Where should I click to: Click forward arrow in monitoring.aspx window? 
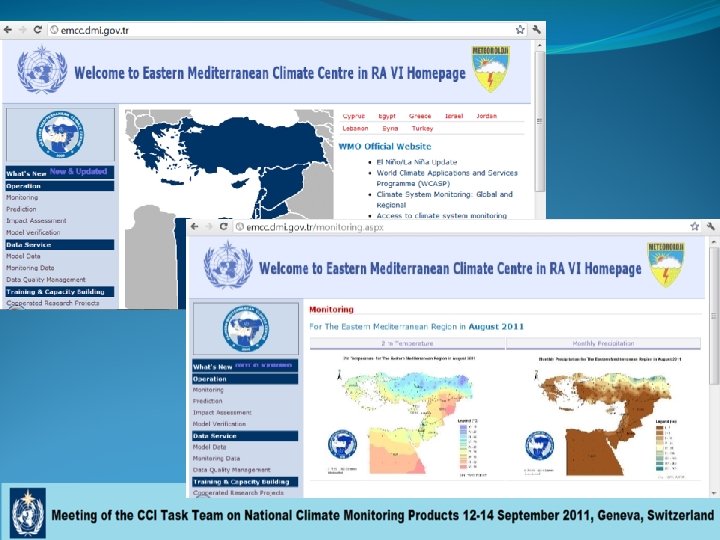click(209, 227)
